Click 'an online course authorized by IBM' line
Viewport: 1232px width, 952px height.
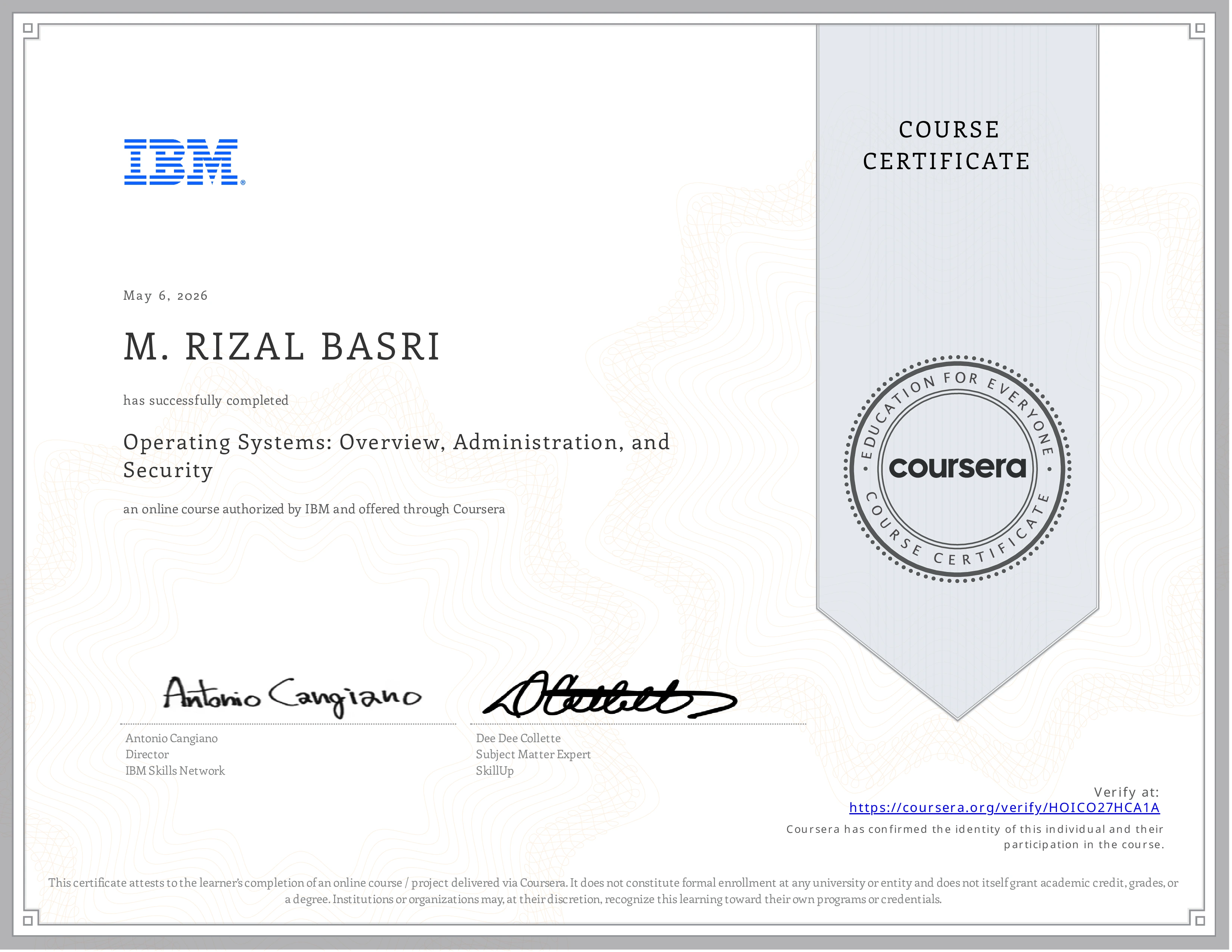[314, 509]
